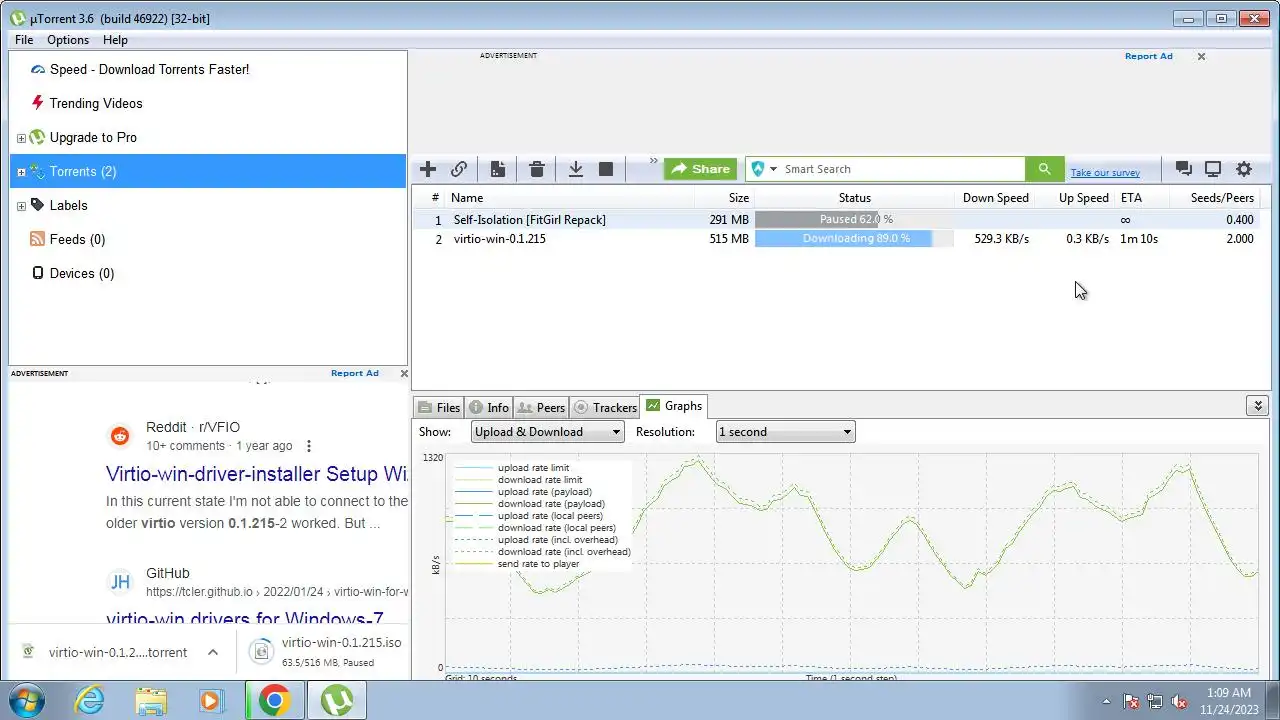Screen dimensions: 1280x720
Task: Click the Speed gauge sidebar icon
Action: click(37, 69)
